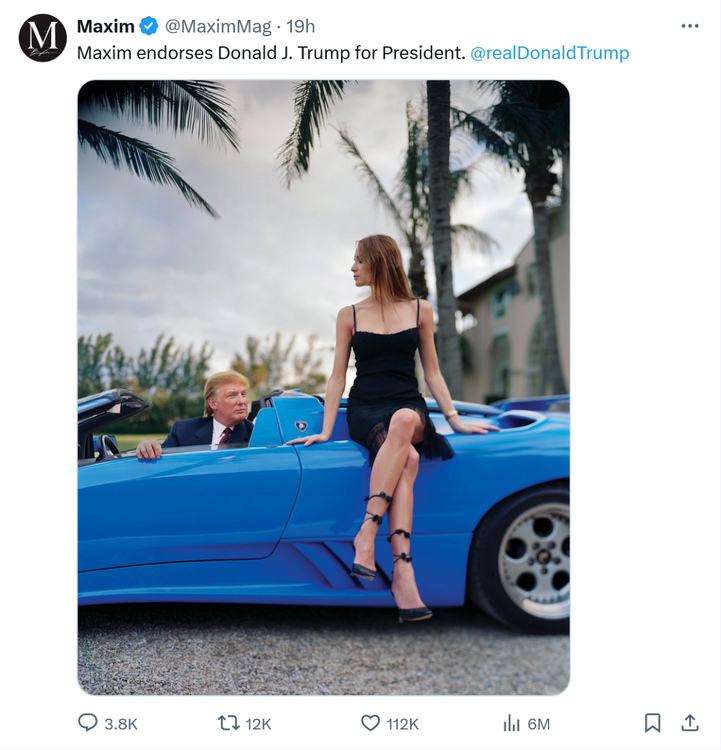Click empty space right of the photo
The image size is (721, 750).
point(645,400)
